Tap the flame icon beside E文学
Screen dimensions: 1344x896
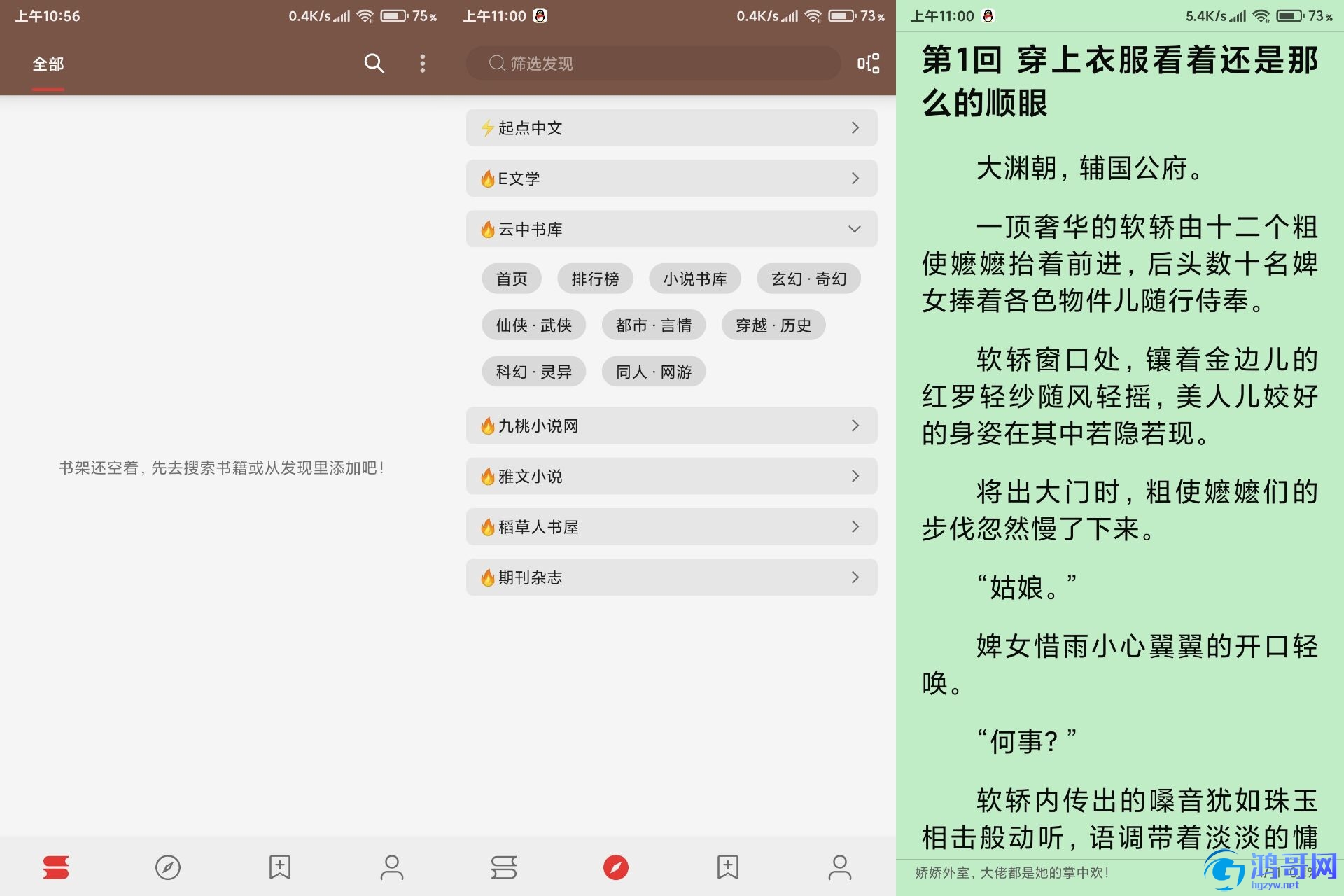[x=488, y=178]
